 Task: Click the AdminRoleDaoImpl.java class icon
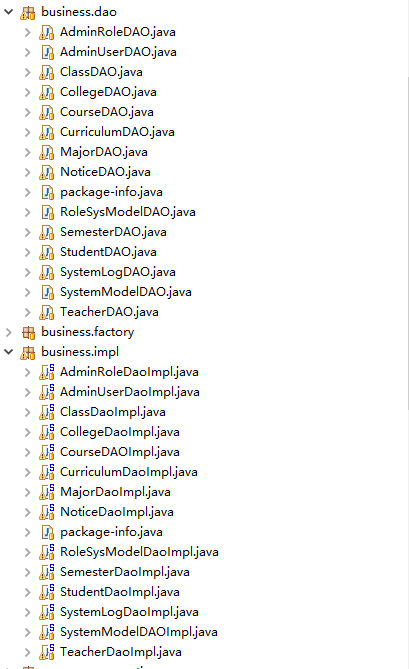pos(47,372)
